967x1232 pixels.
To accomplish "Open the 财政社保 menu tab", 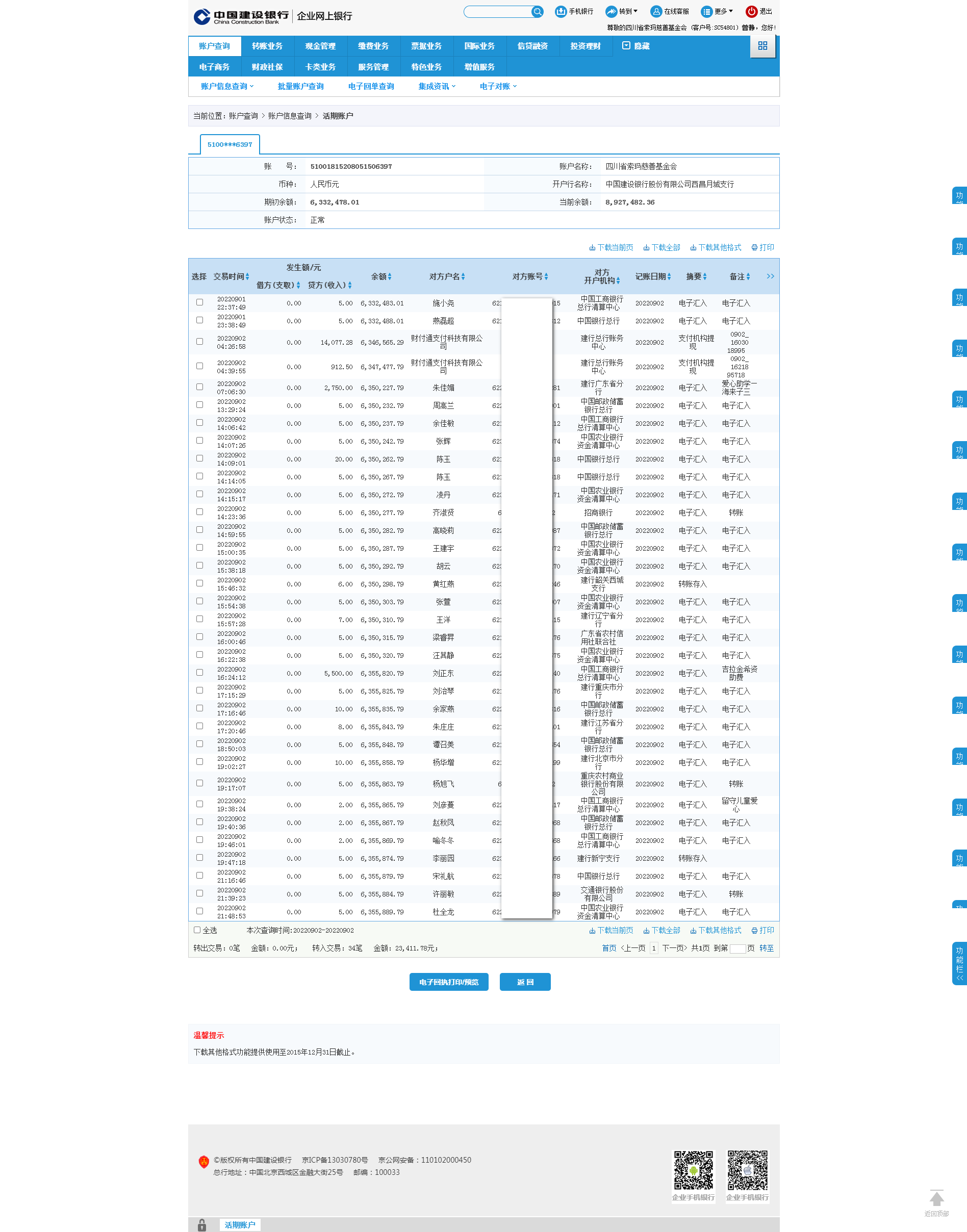I will pos(267,67).
